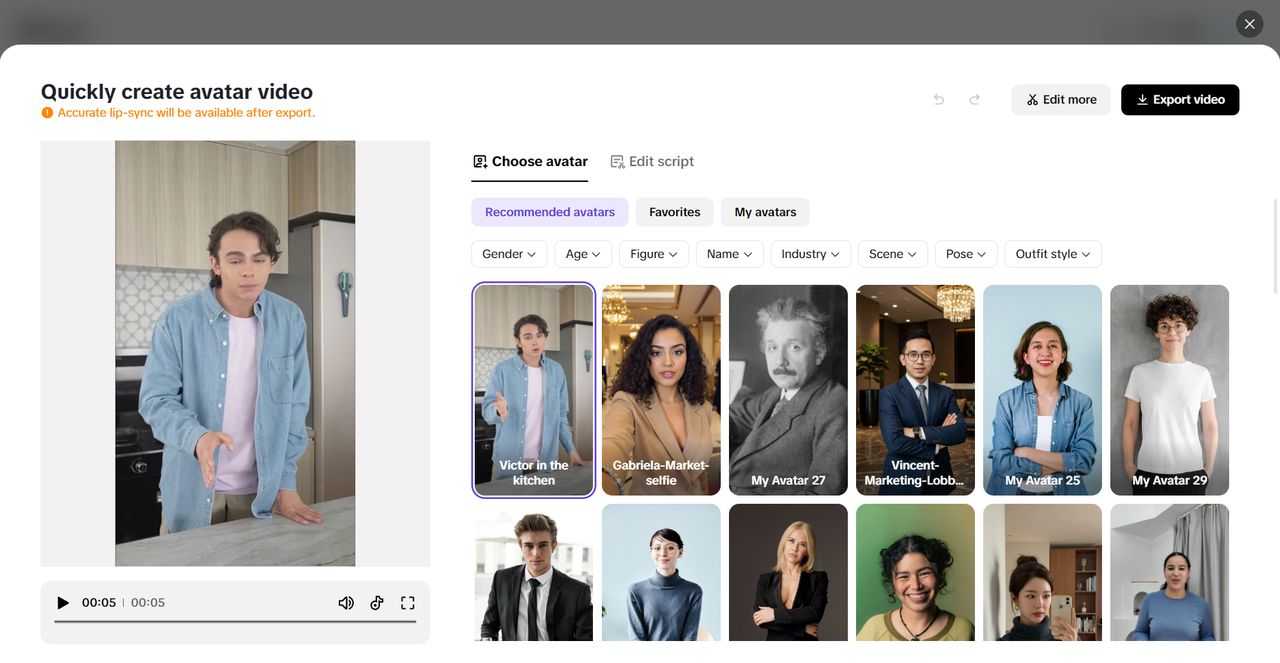The height and width of the screenshot is (663, 1280).
Task: Choose the blonde woman in black blazer
Action: [x=788, y=572]
